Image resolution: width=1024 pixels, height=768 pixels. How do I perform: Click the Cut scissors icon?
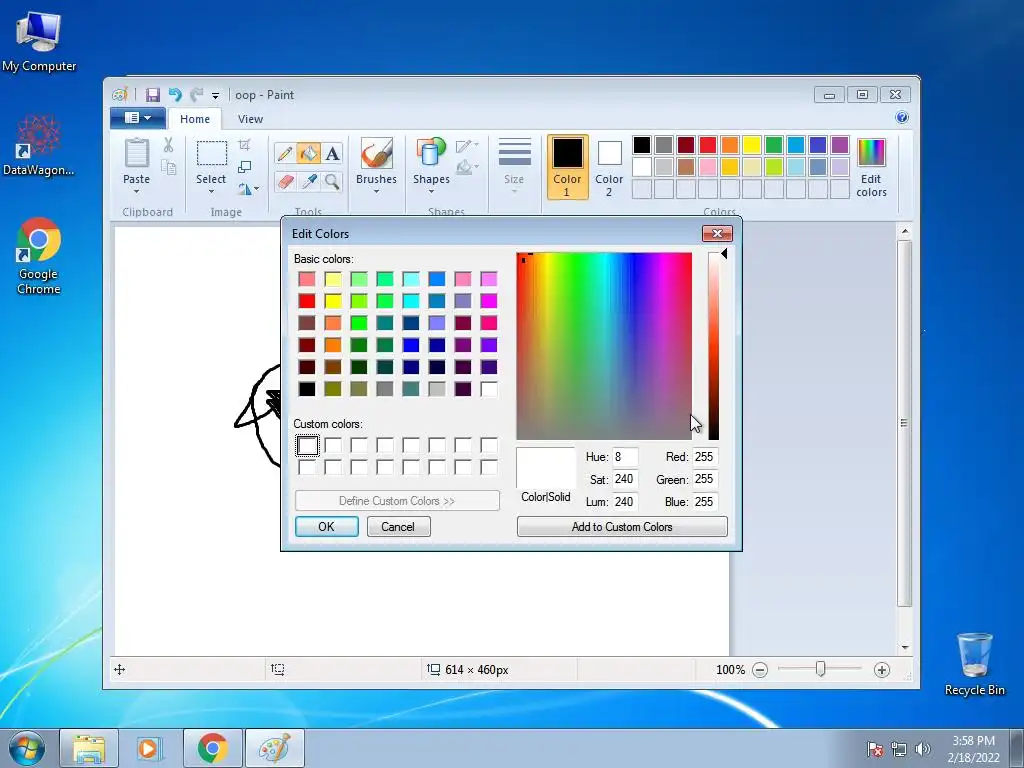pyautogui.click(x=168, y=145)
